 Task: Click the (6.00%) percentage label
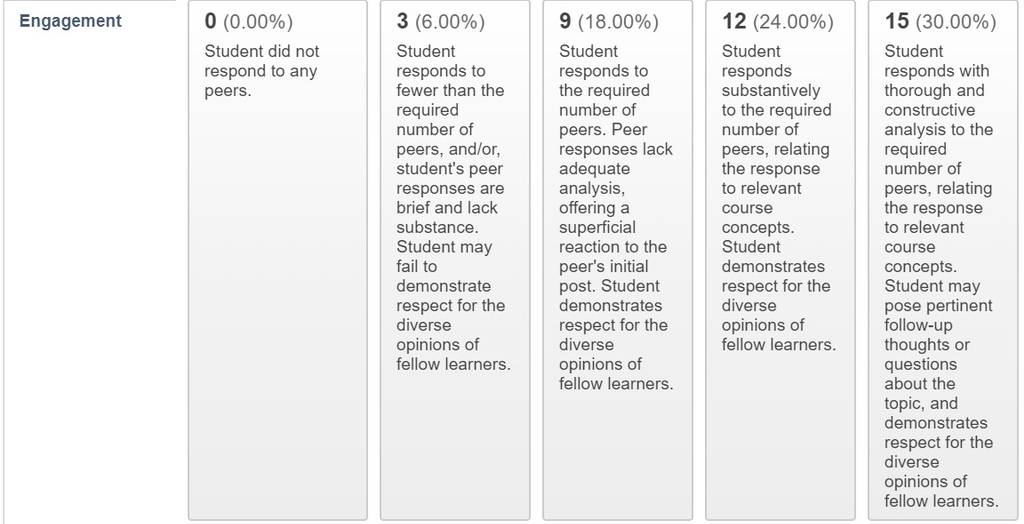coord(449,22)
